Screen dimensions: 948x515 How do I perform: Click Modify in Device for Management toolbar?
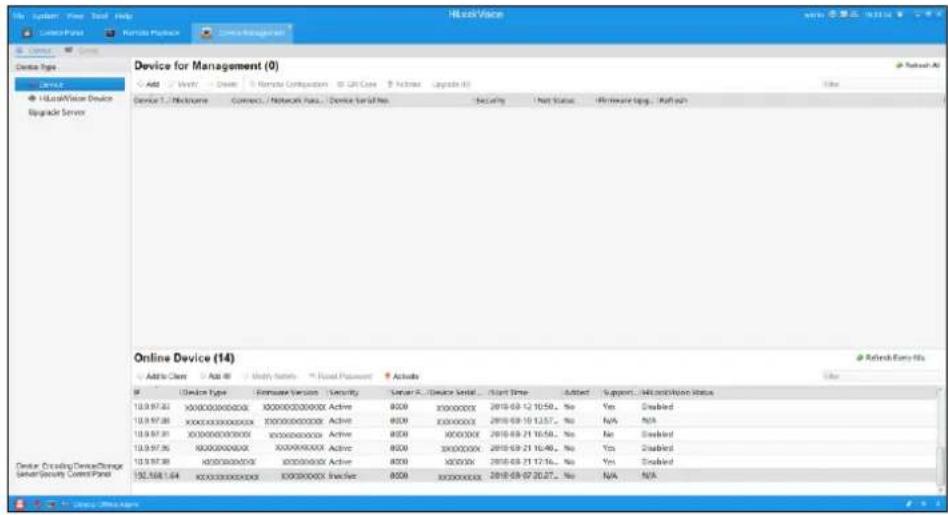pos(184,84)
